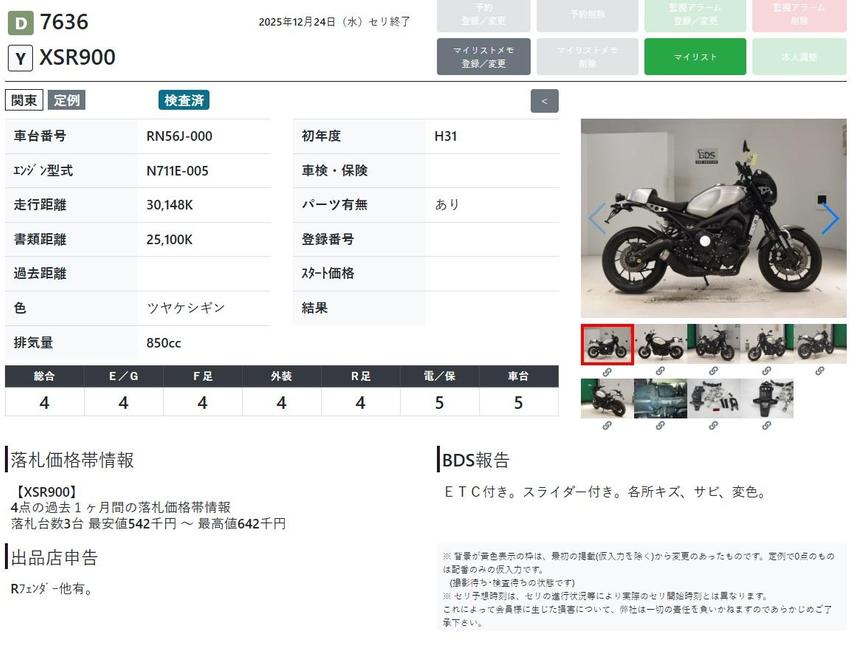
Task: Click マイリストメモ 登録/変更 button
Action: (x=483, y=57)
